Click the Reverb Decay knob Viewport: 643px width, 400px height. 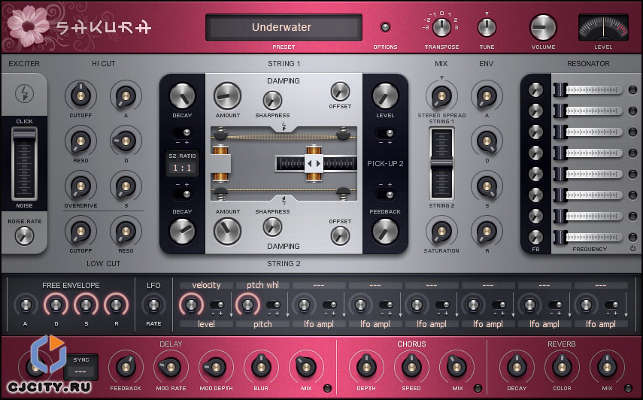(x=517, y=366)
